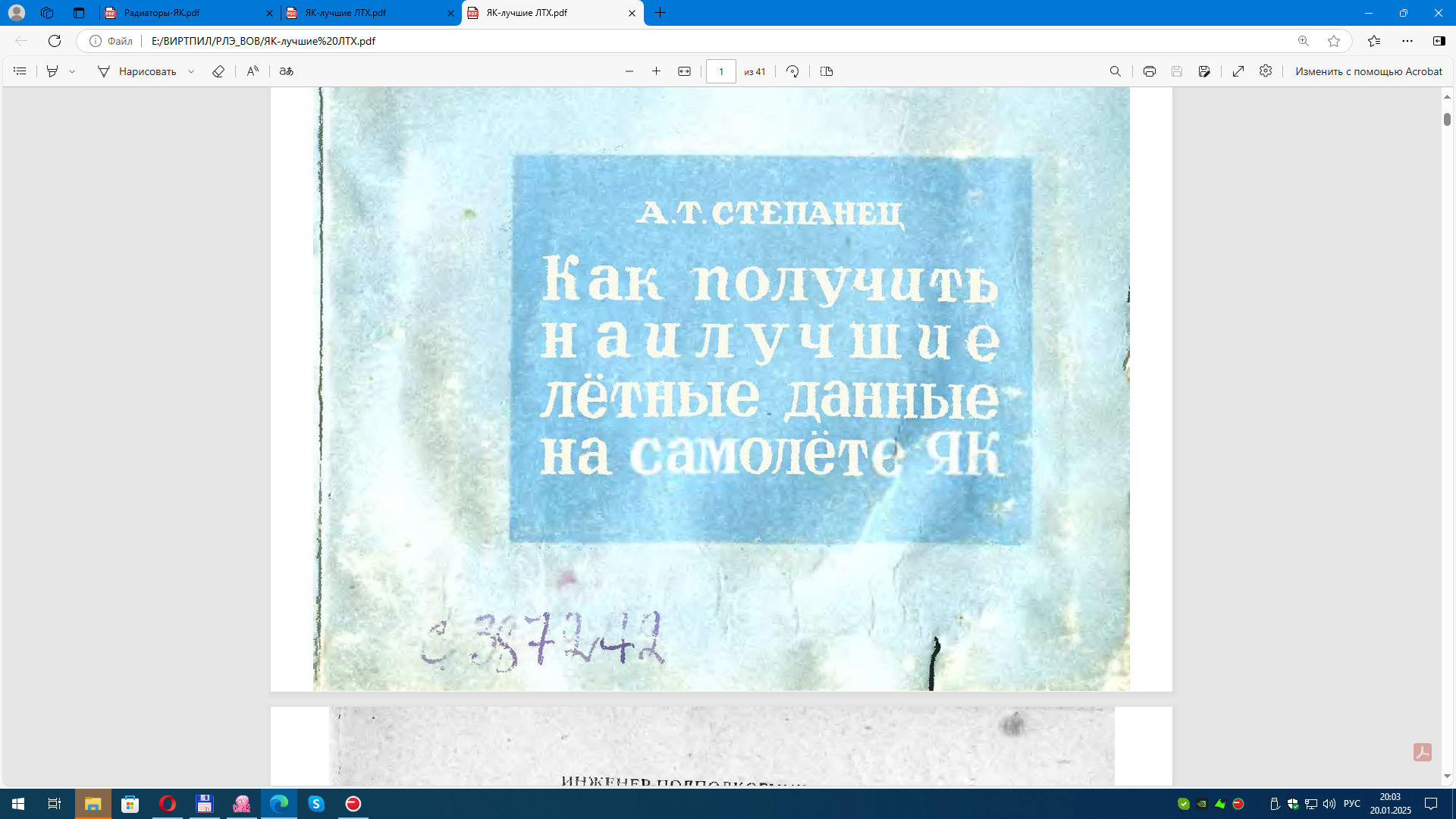Expand the highlighter color options

(72, 71)
